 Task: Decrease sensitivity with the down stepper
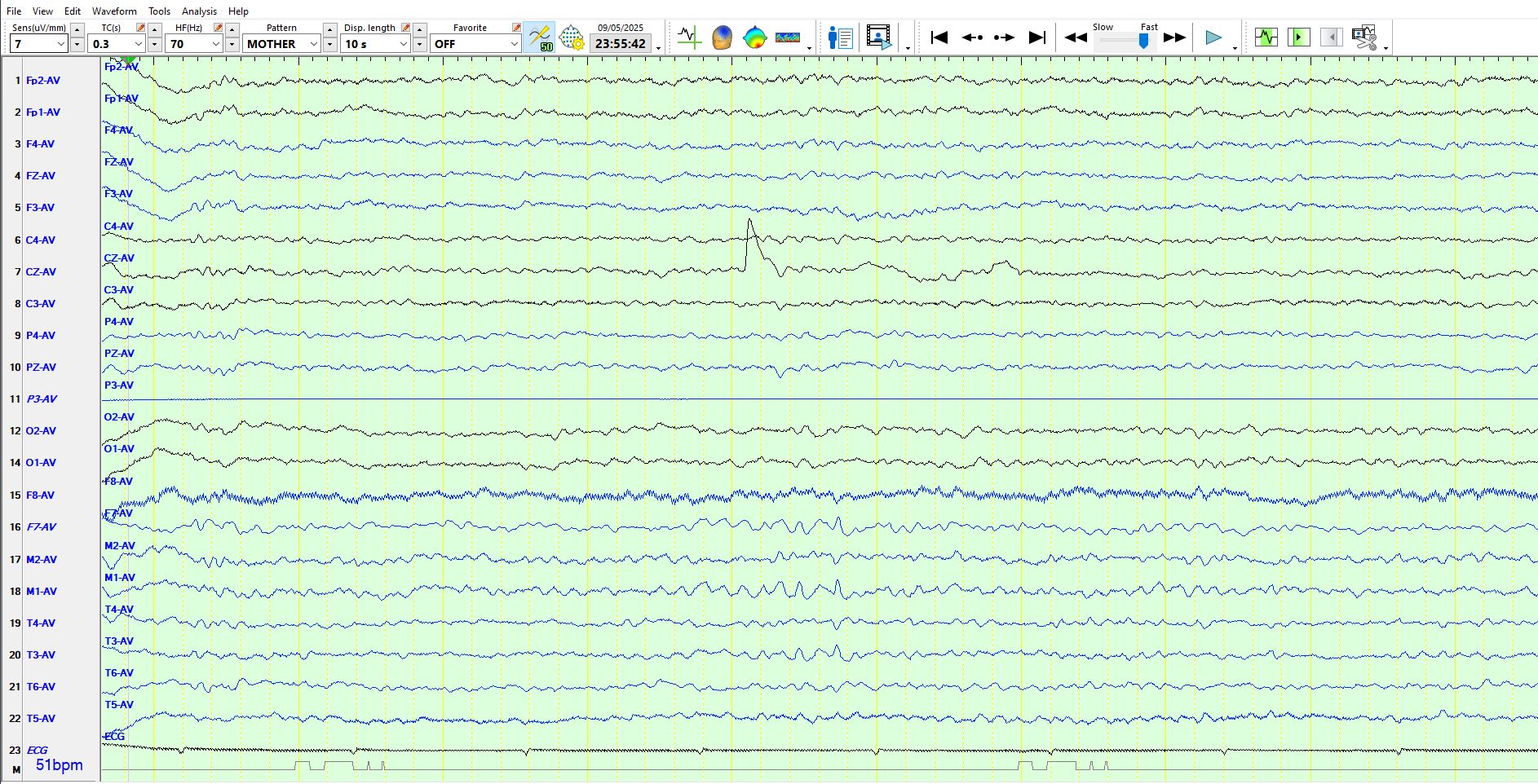(77, 44)
